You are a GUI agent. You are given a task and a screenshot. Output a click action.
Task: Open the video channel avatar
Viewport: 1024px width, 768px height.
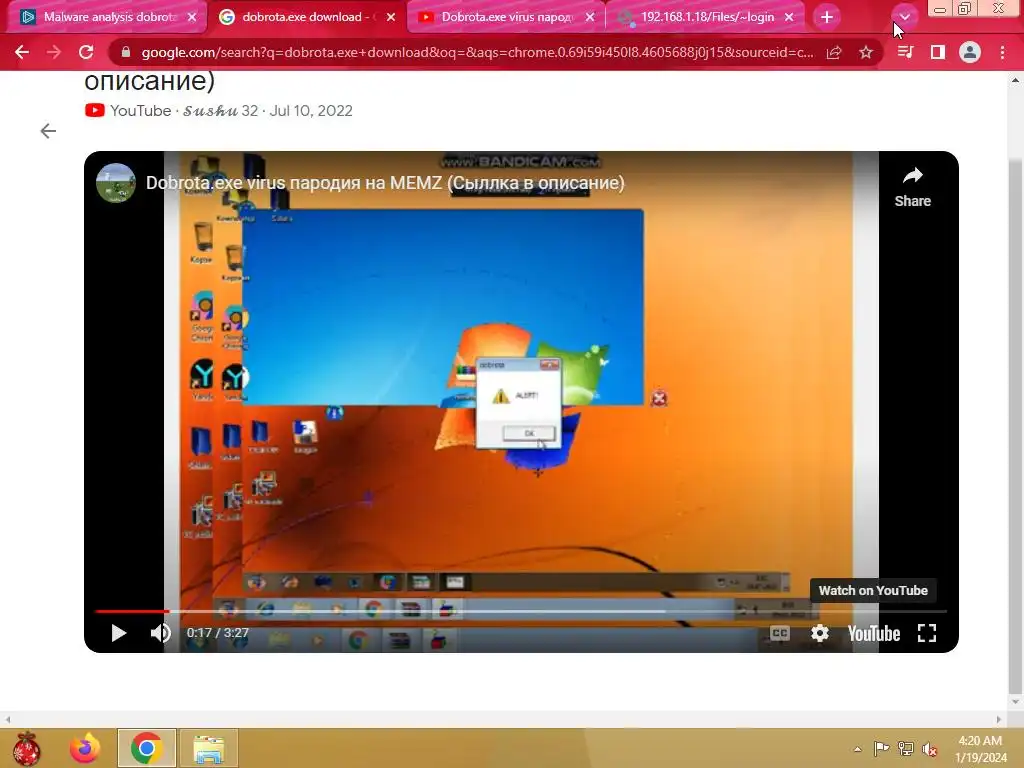tap(116, 183)
